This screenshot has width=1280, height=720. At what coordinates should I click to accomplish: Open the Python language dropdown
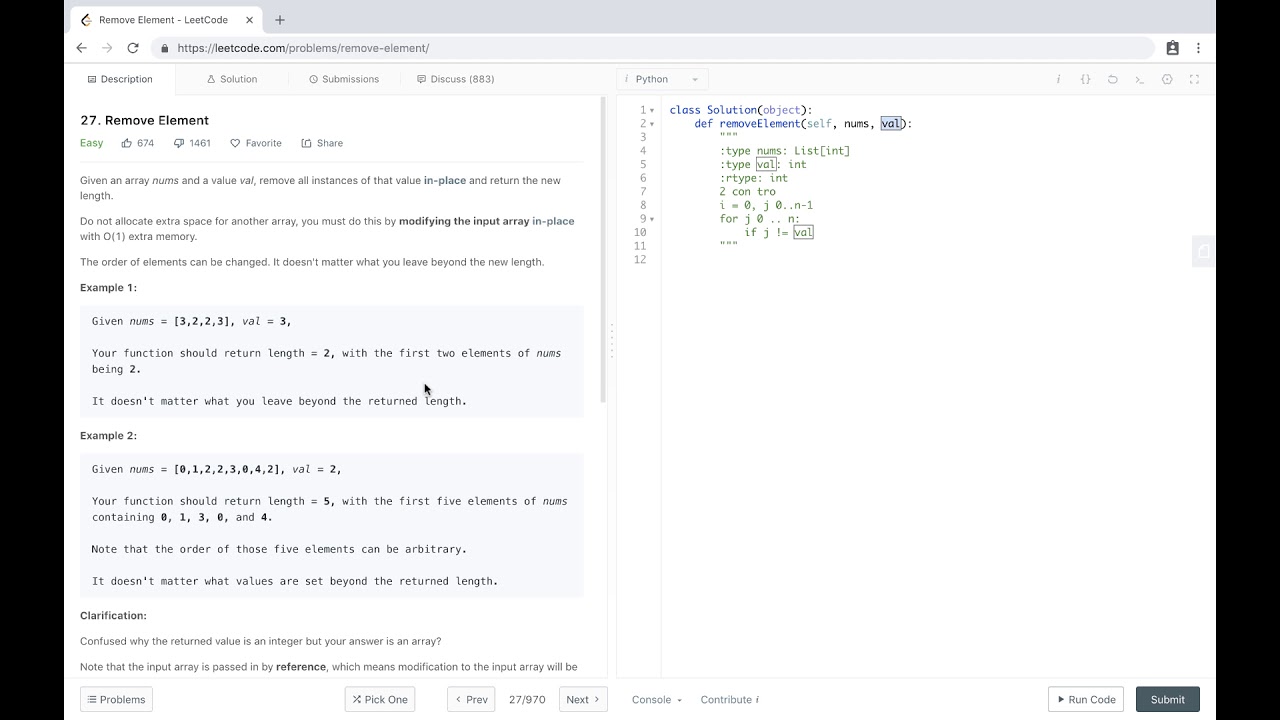(x=662, y=79)
